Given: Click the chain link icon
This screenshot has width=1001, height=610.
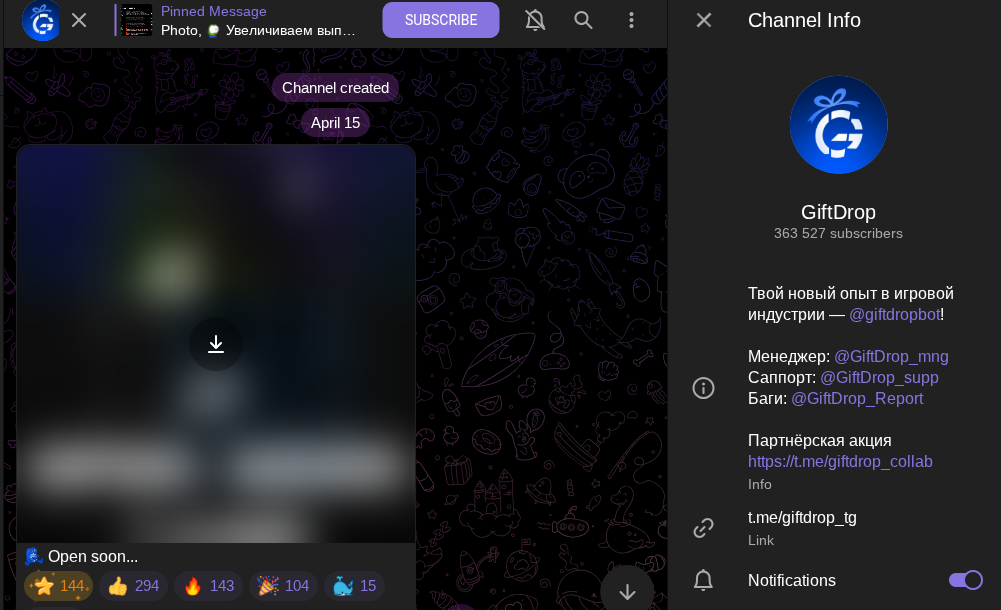Looking at the screenshot, I should tap(704, 528).
